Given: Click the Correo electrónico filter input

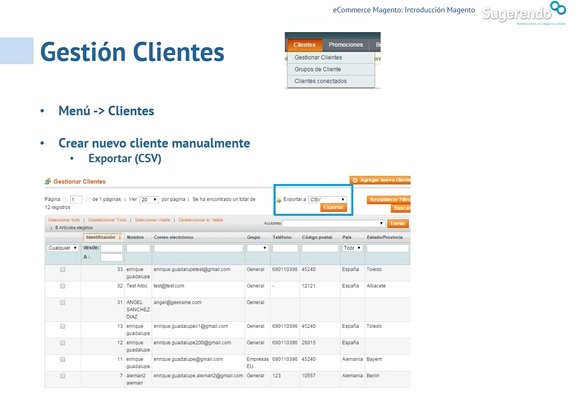Looking at the screenshot, I should pos(198,248).
